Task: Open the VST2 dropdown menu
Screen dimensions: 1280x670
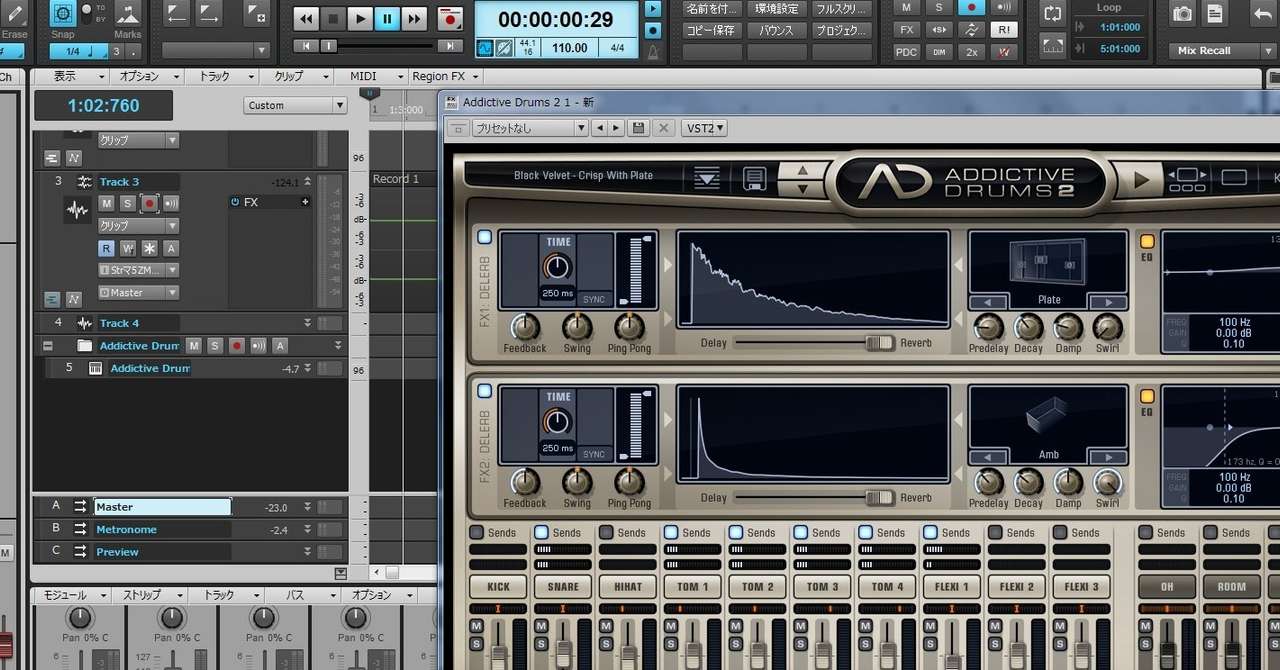Action: tap(704, 128)
